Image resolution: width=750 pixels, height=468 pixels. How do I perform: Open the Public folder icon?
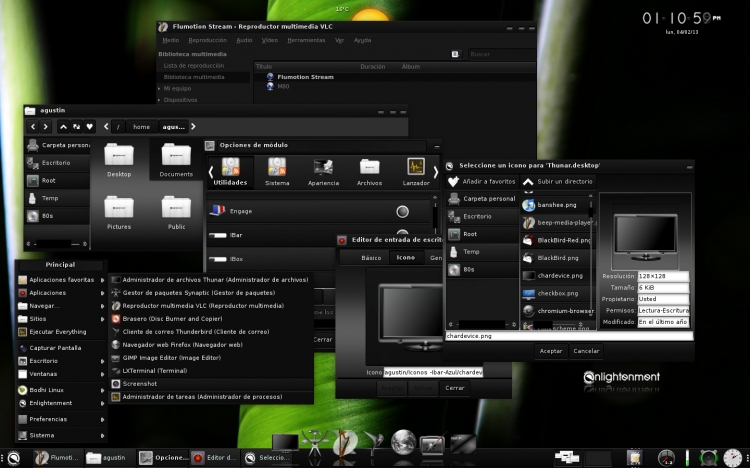pos(176,207)
